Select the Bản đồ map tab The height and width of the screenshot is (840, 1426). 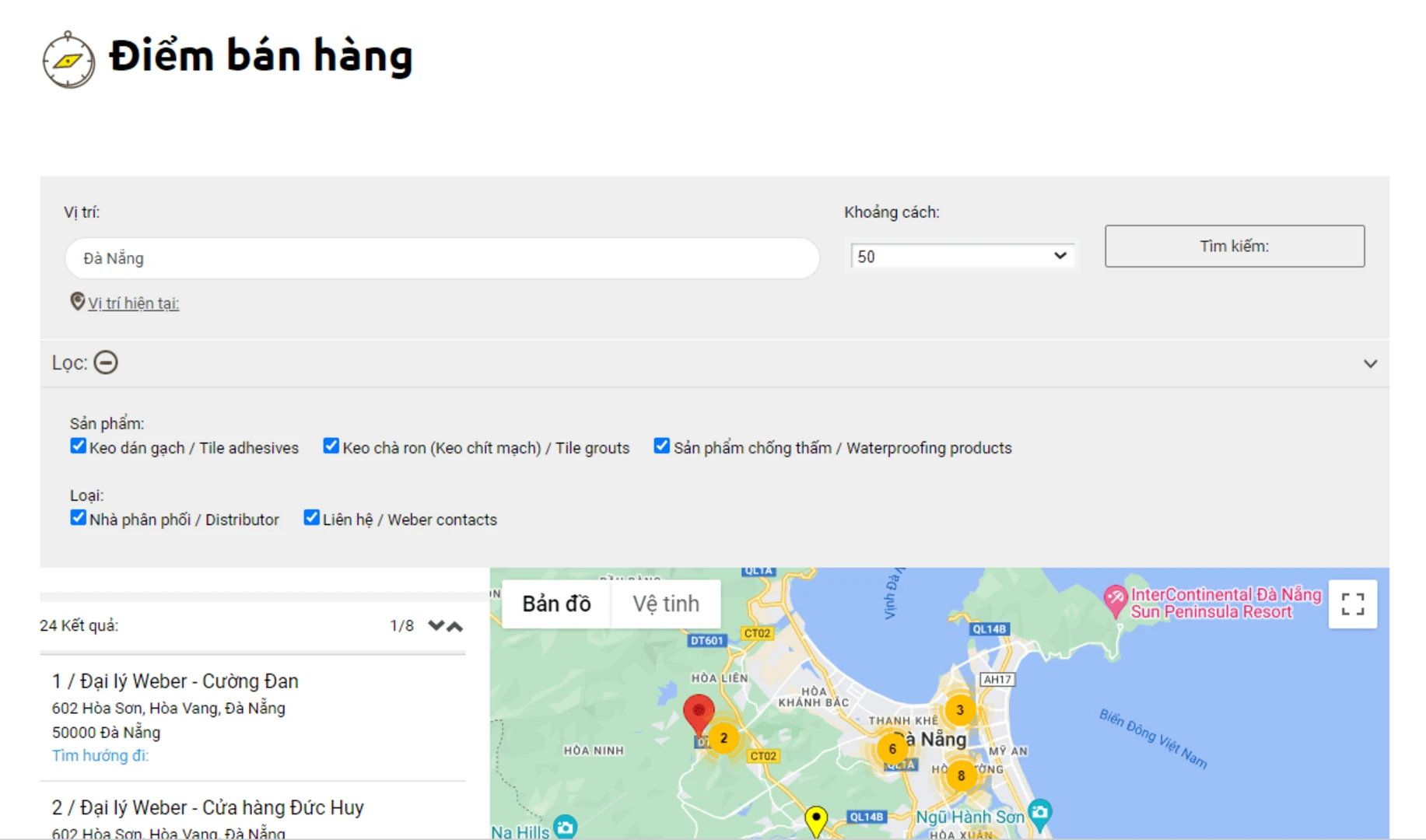556,604
